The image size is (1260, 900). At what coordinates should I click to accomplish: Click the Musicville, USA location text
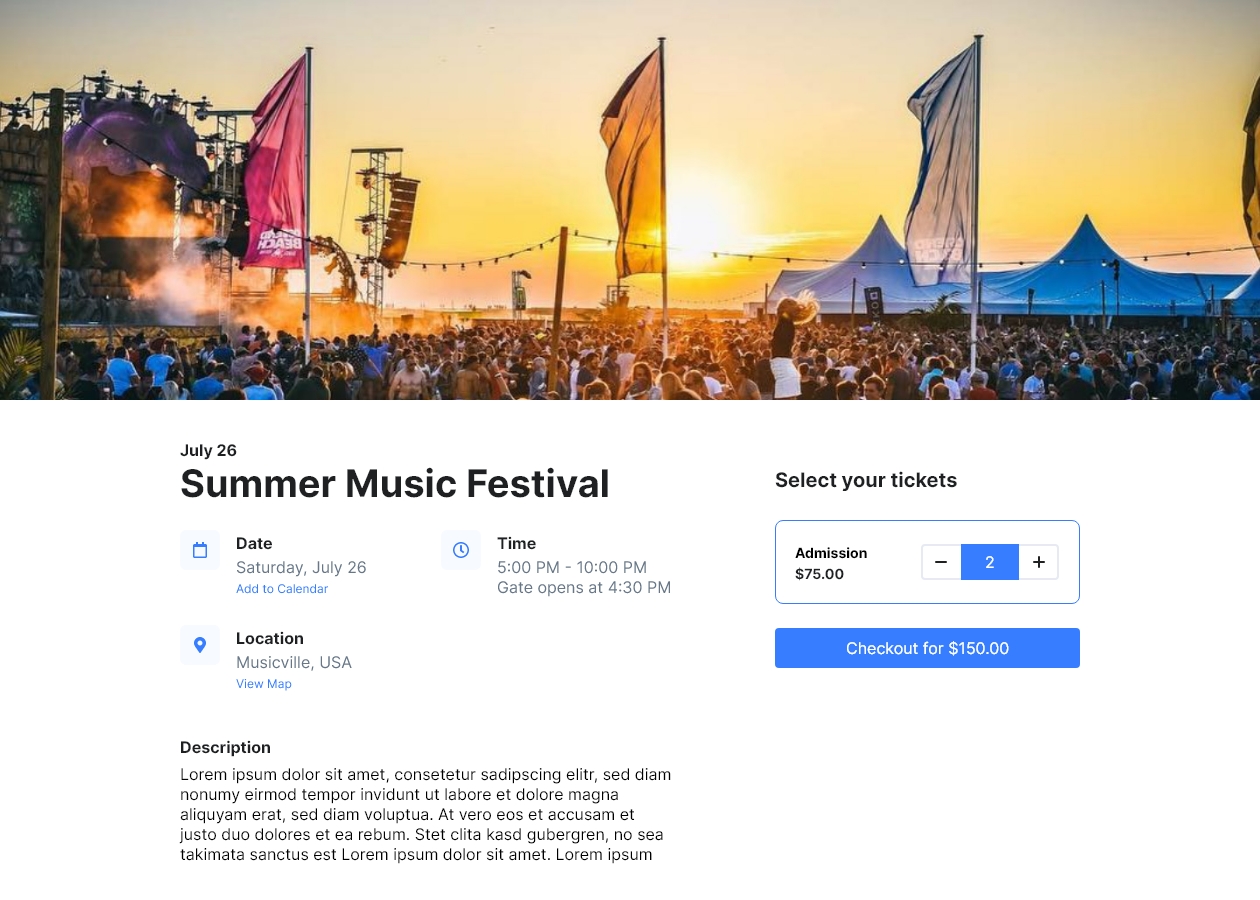tap(294, 662)
